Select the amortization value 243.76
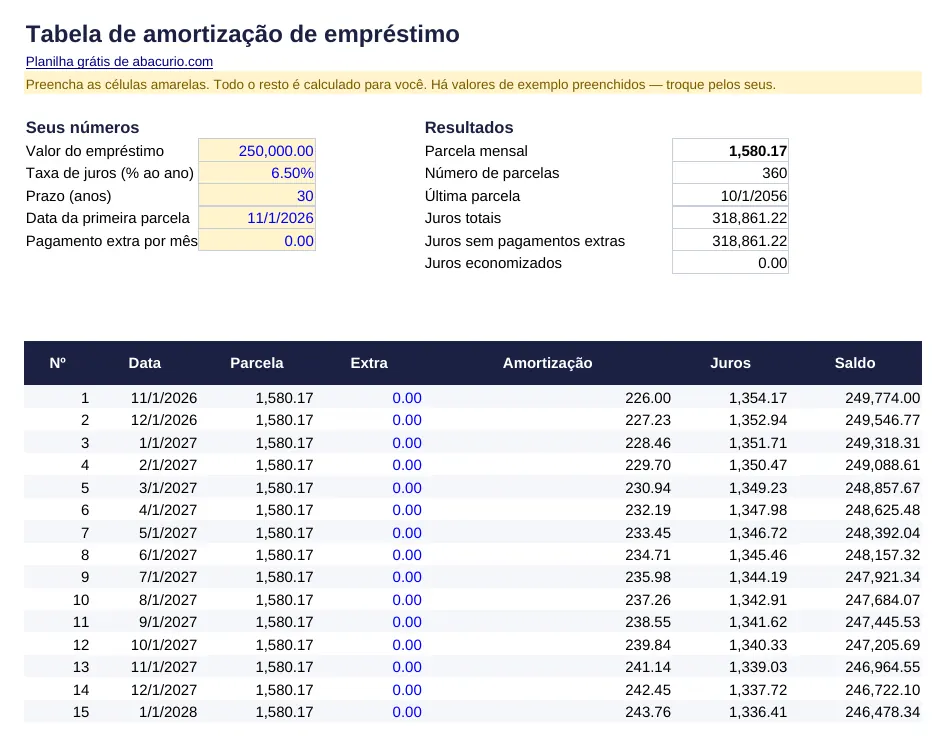This screenshot has height=746, width=946. click(x=647, y=712)
